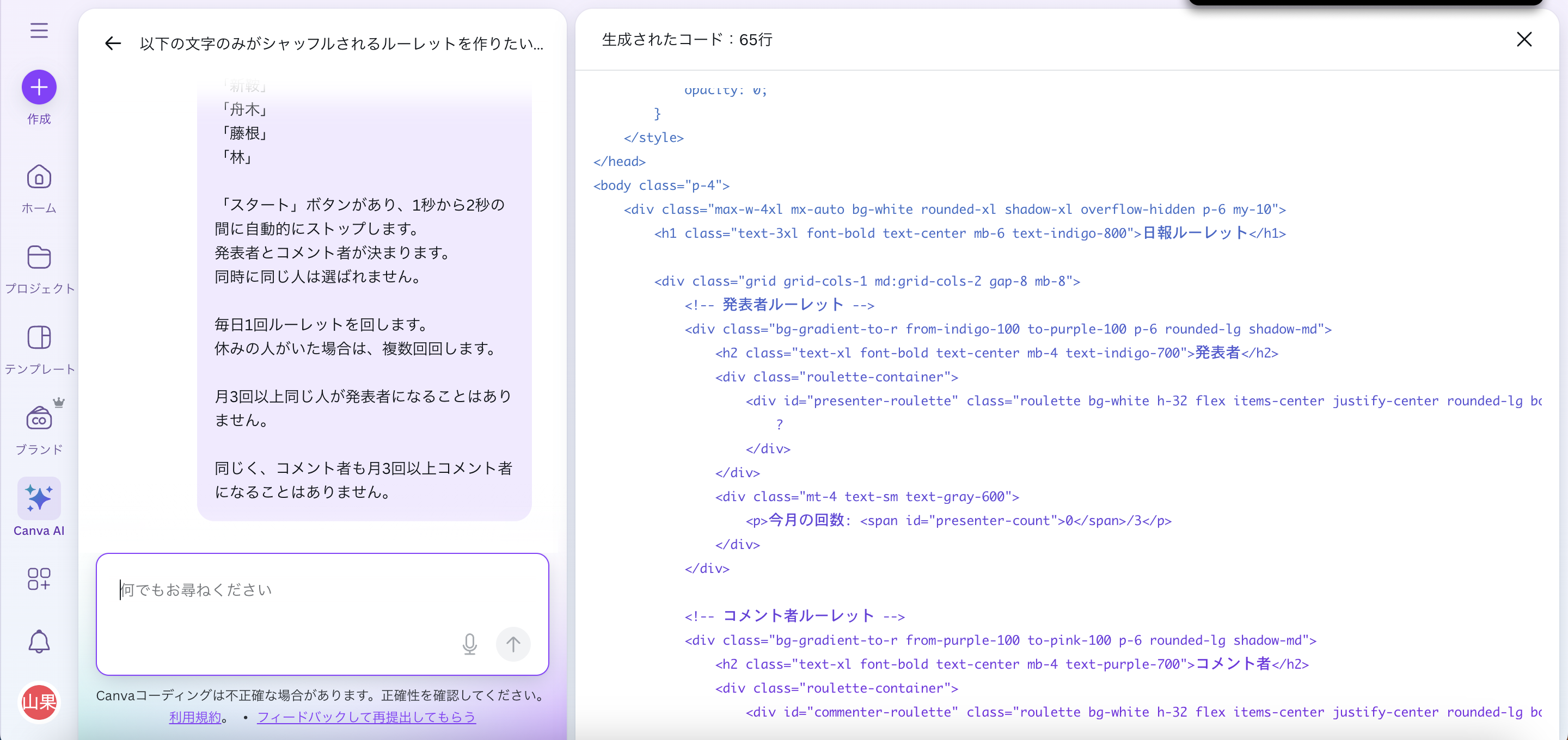Click the 発表者ルーレット comment line
1568x740 pixels.
pos(780,305)
